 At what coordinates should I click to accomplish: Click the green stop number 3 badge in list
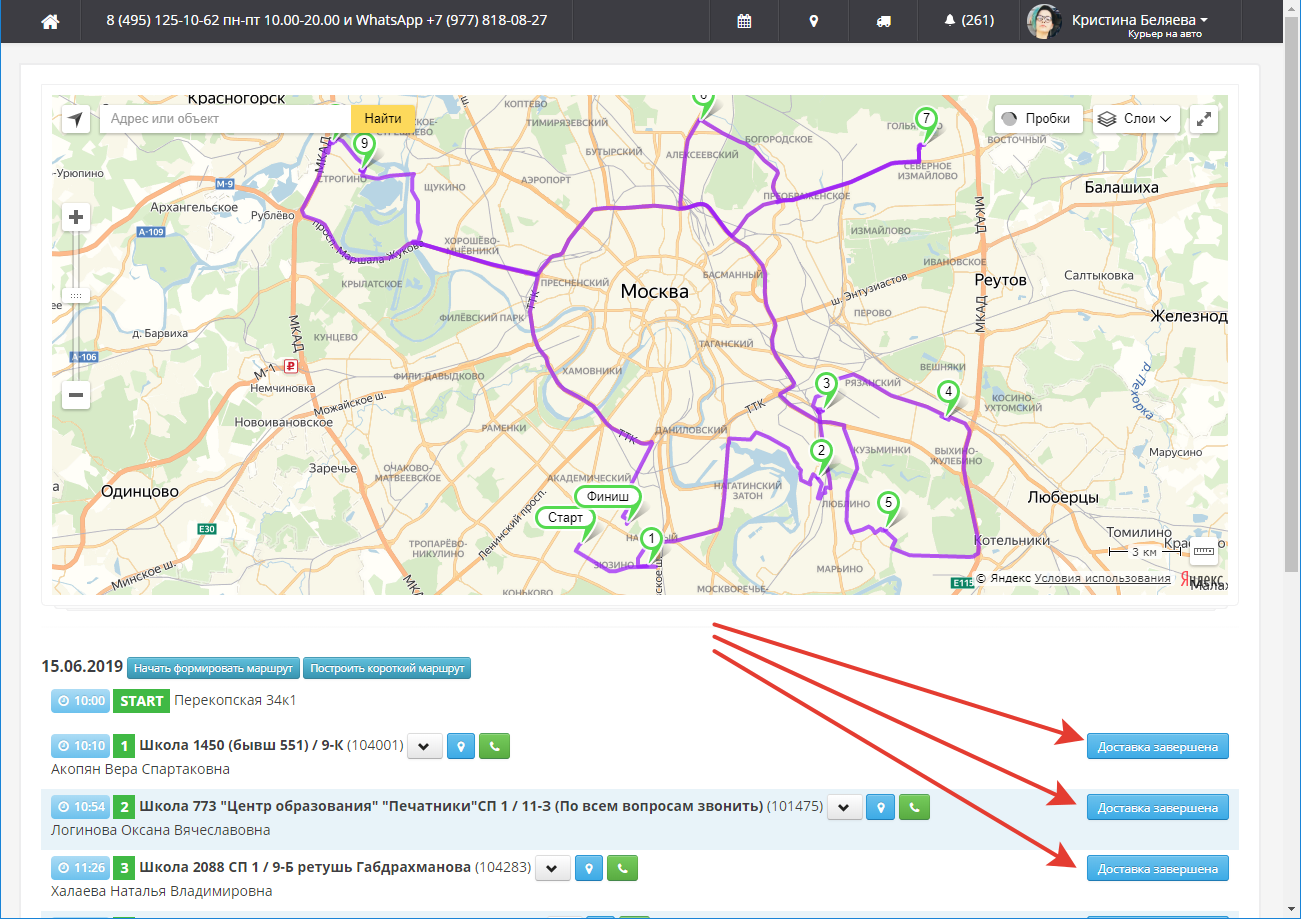point(124,868)
